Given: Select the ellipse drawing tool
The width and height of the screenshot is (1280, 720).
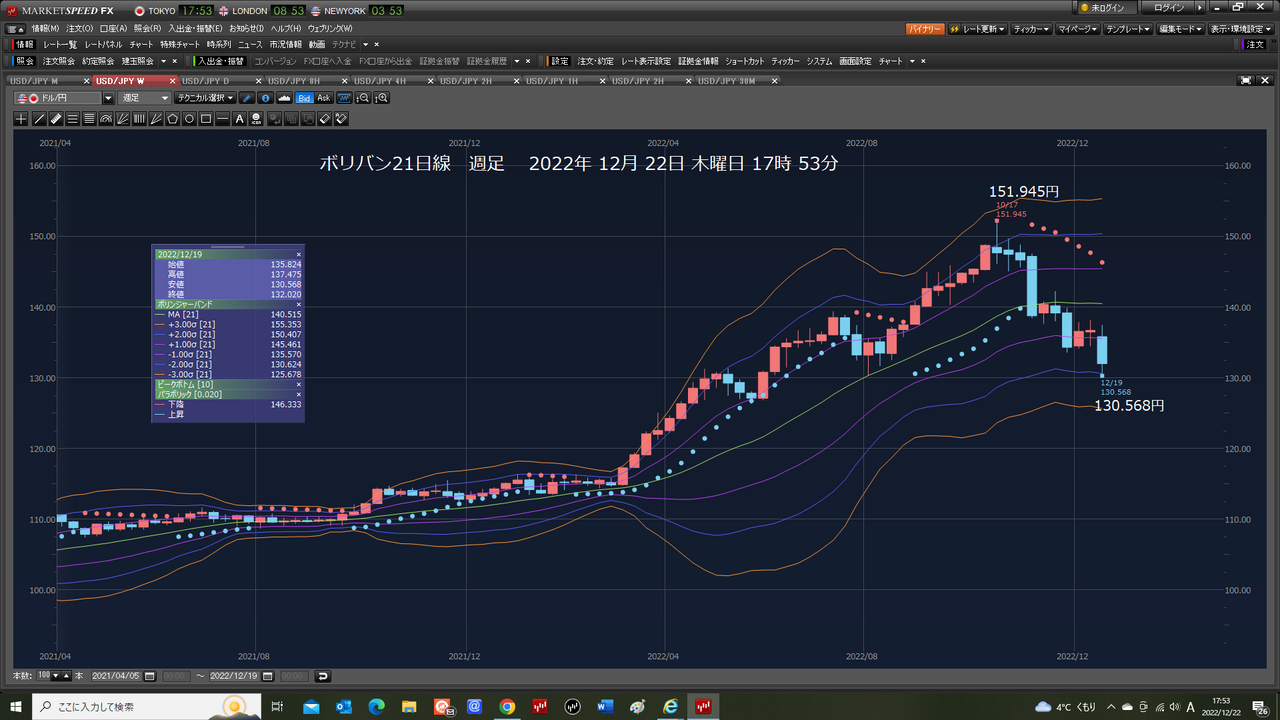Looking at the screenshot, I should coord(189,119).
